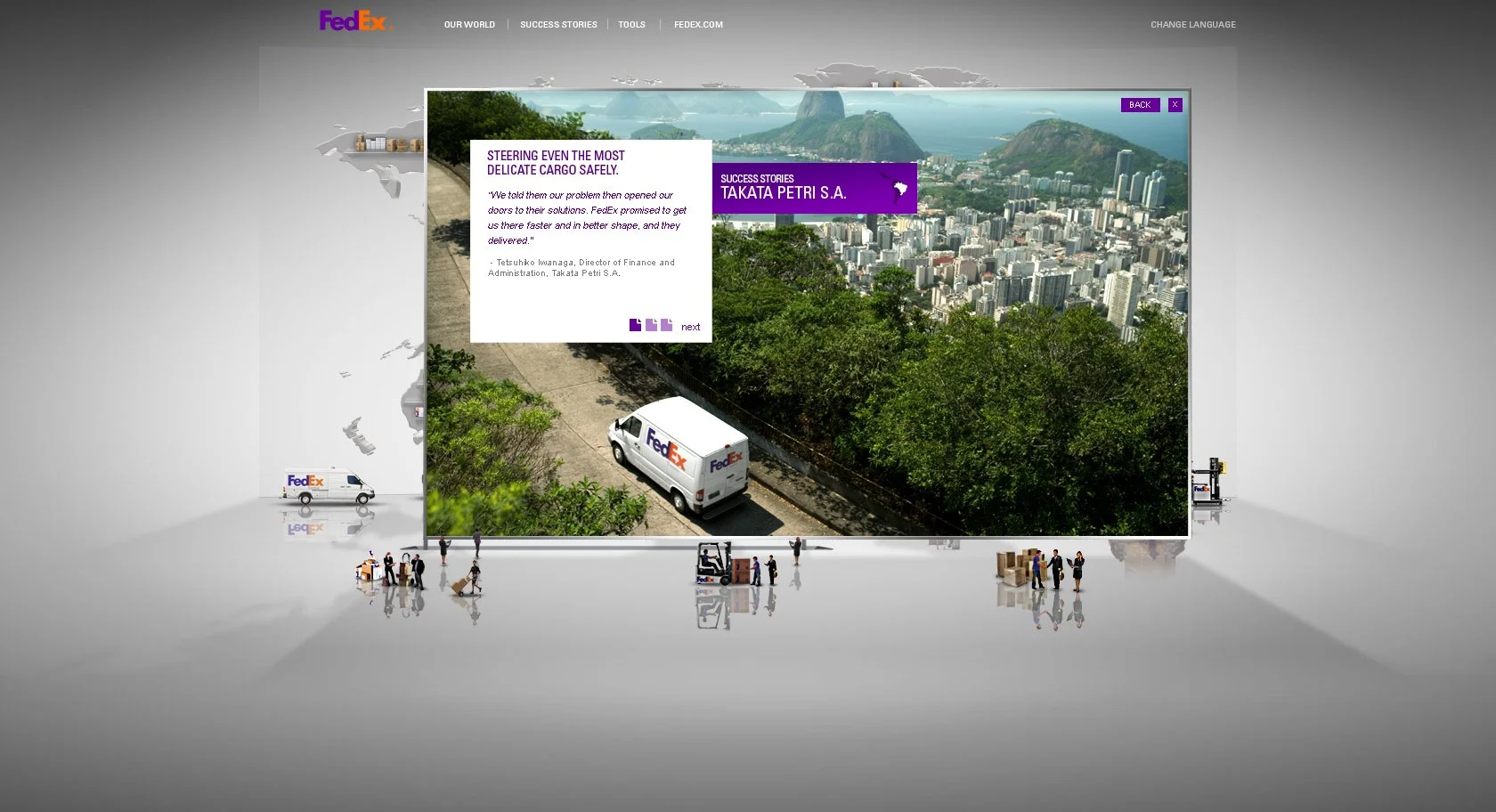Click the Tetsuhiko Iwanaga attribution text
The image size is (1496, 812).
tap(581, 268)
